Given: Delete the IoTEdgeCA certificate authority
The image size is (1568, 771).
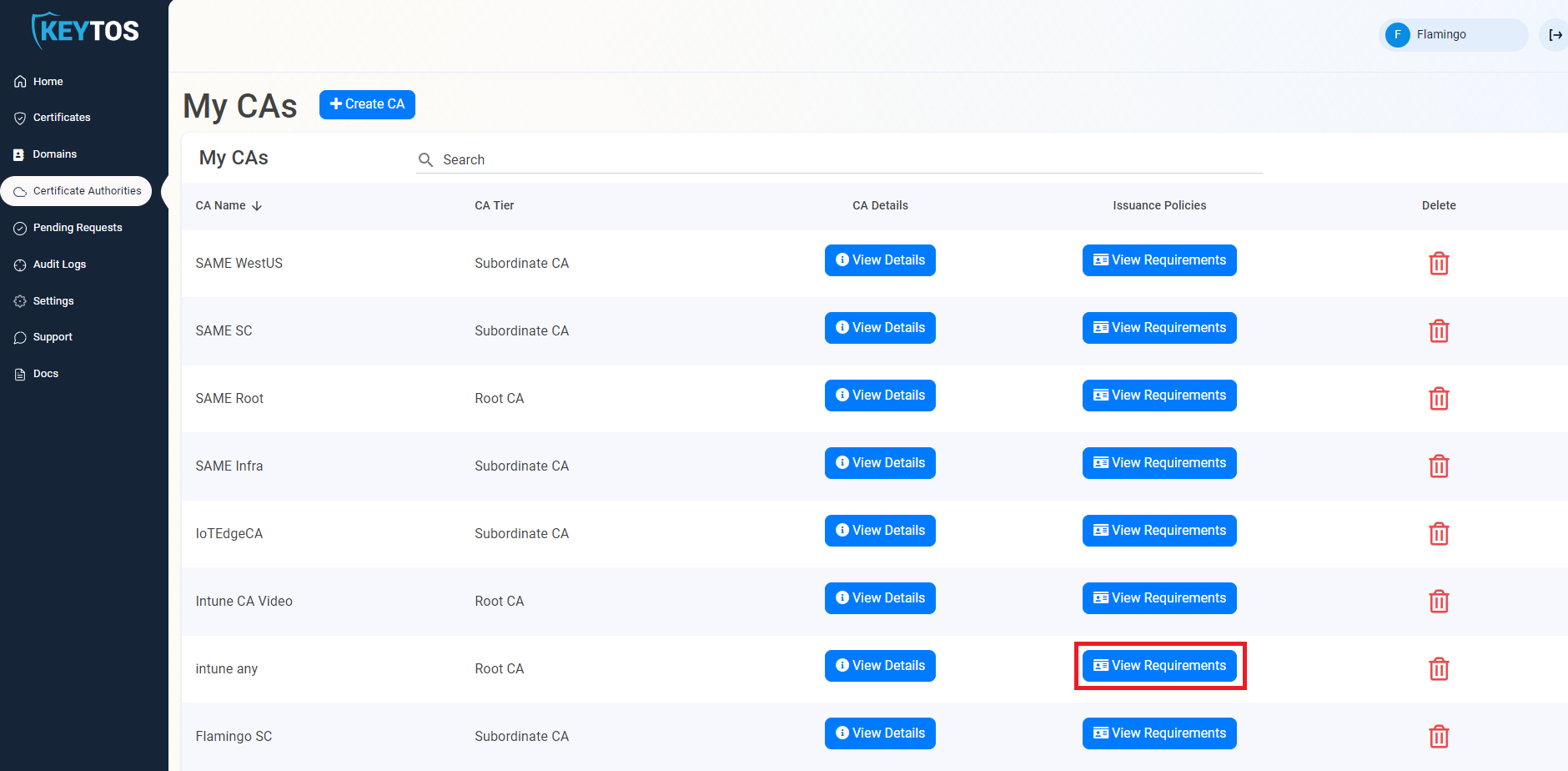Looking at the screenshot, I should pyautogui.click(x=1439, y=533).
